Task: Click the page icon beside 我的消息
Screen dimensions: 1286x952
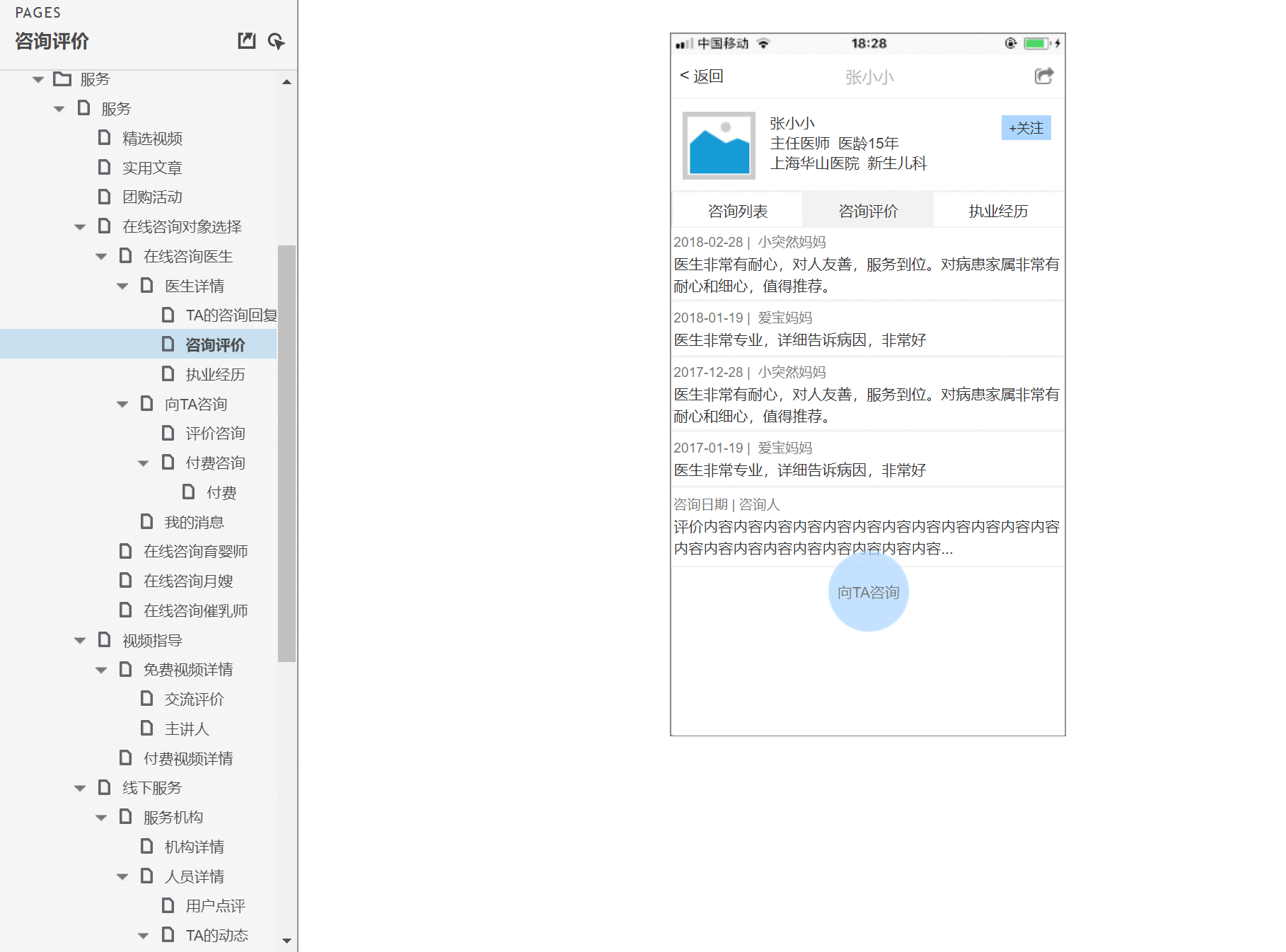Action: point(146,521)
